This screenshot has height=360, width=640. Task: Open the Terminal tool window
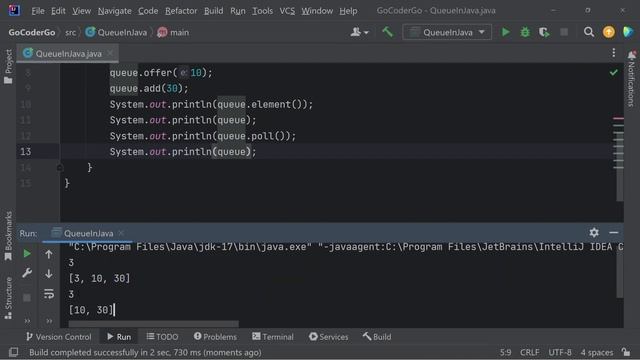273,337
